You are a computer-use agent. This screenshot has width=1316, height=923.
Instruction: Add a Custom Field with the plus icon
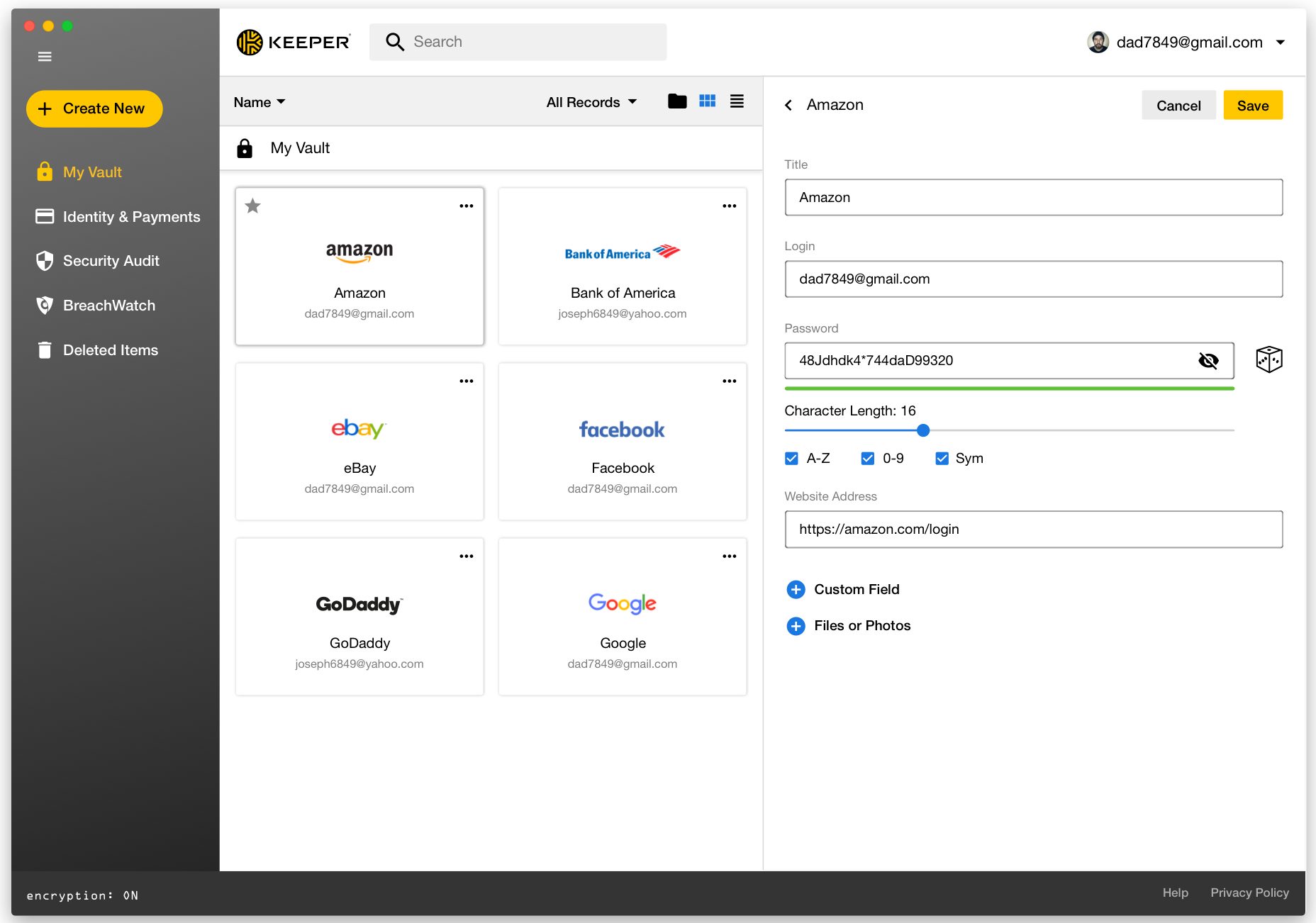[796, 589]
